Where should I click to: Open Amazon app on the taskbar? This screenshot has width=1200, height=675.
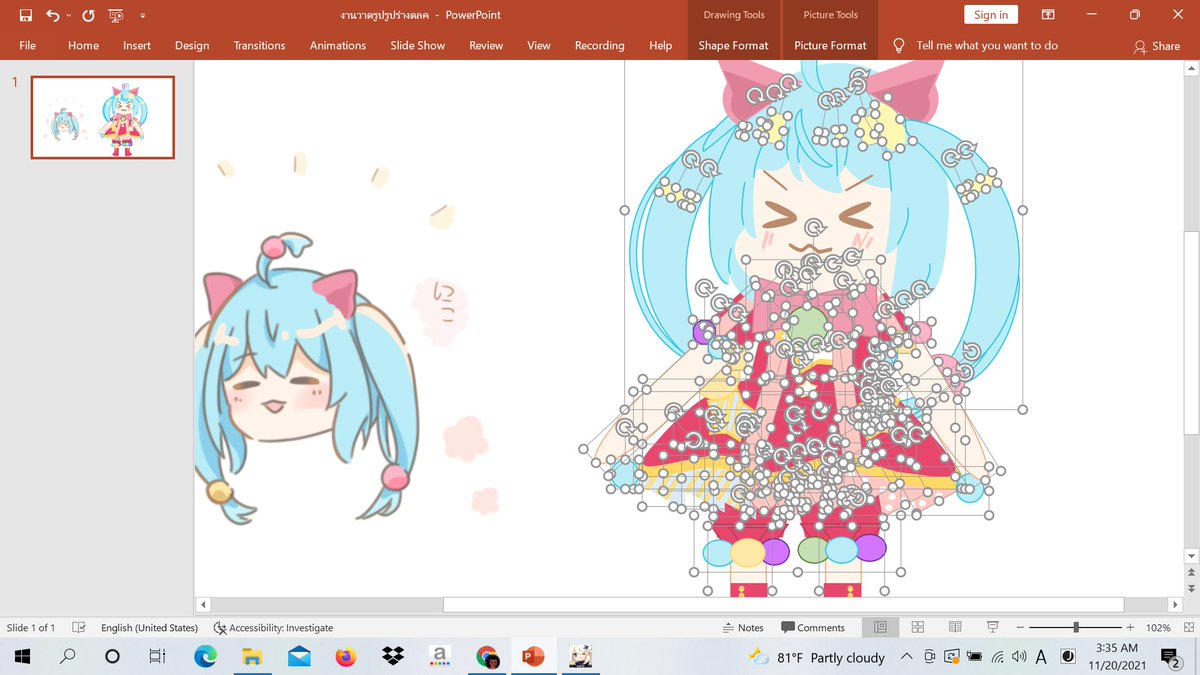[x=438, y=657]
